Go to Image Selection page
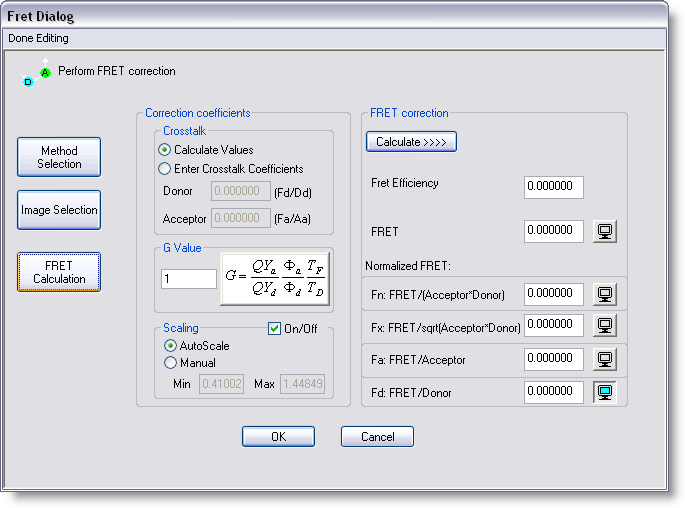Image resolution: width=685 pixels, height=508 pixels. [x=59, y=210]
